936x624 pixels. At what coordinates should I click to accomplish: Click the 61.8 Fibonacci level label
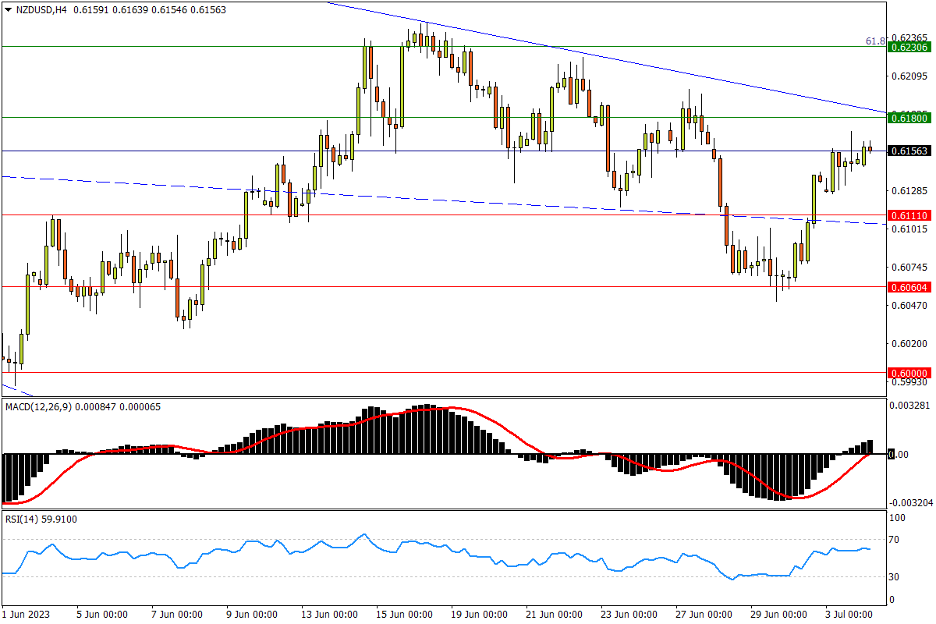875,42
